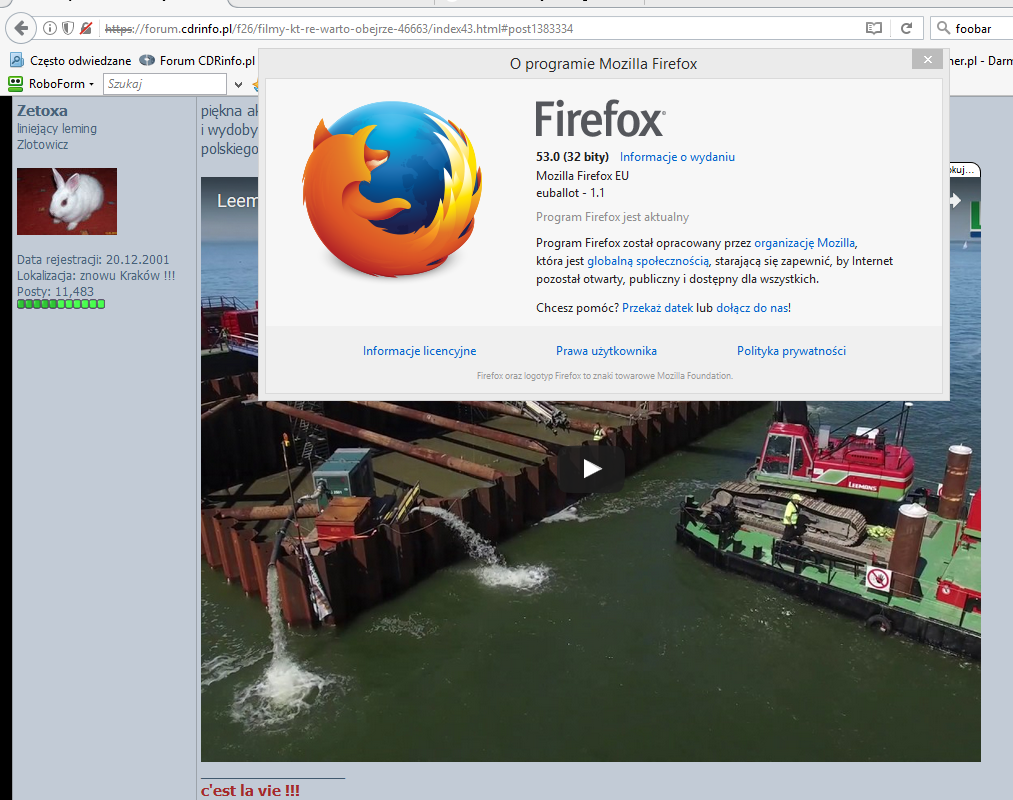This screenshot has width=1013, height=800.
Task: Follow the organizację Mozilla link
Action: pos(804,243)
